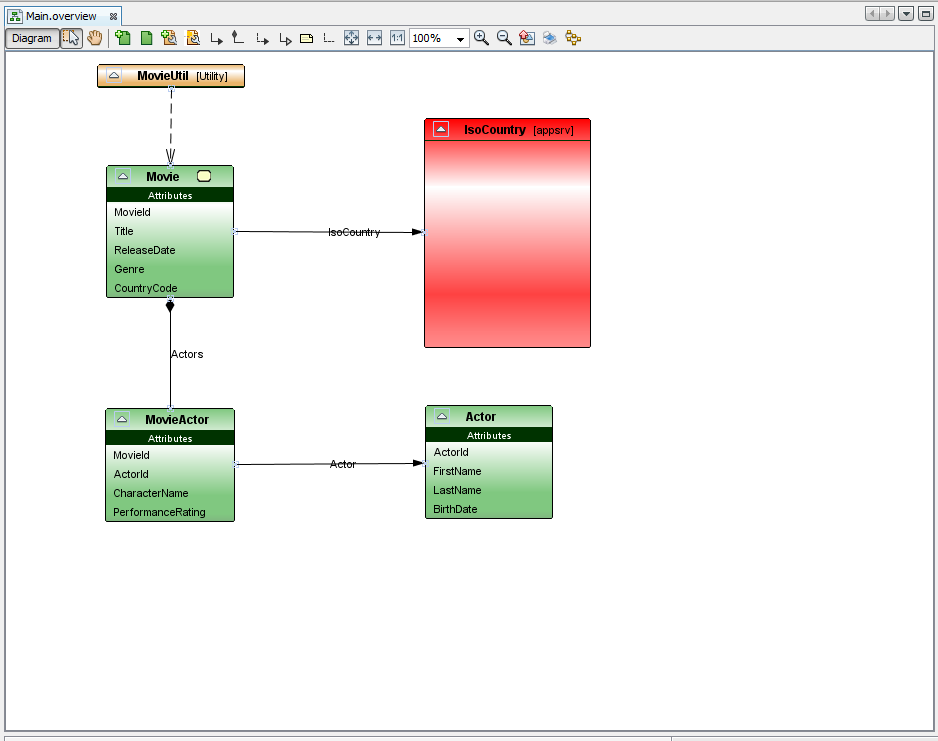Click the zoom in magnifier icon
938x741 pixels.
pos(481,38)
